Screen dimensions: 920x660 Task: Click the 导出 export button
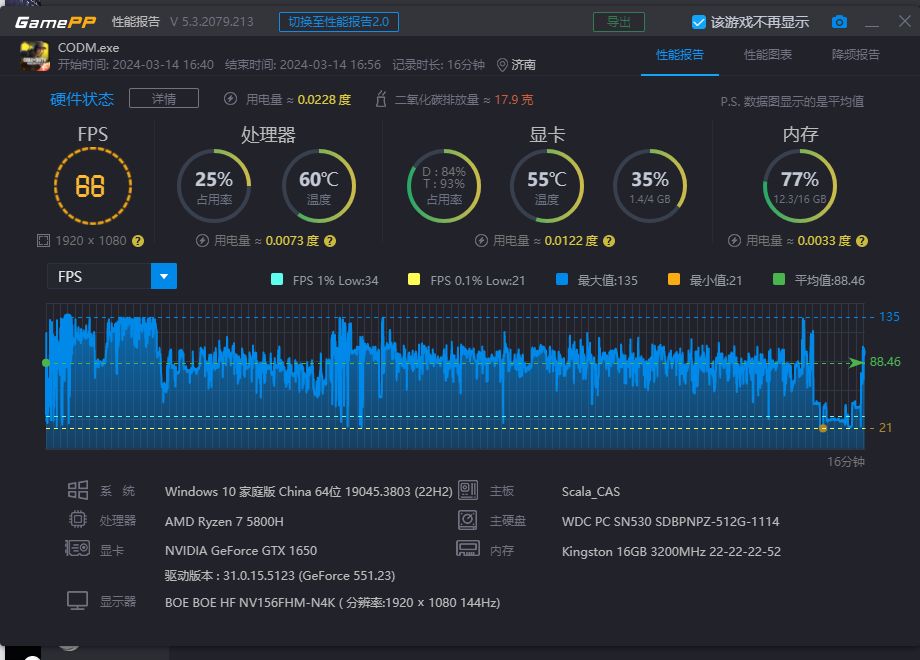618,22
